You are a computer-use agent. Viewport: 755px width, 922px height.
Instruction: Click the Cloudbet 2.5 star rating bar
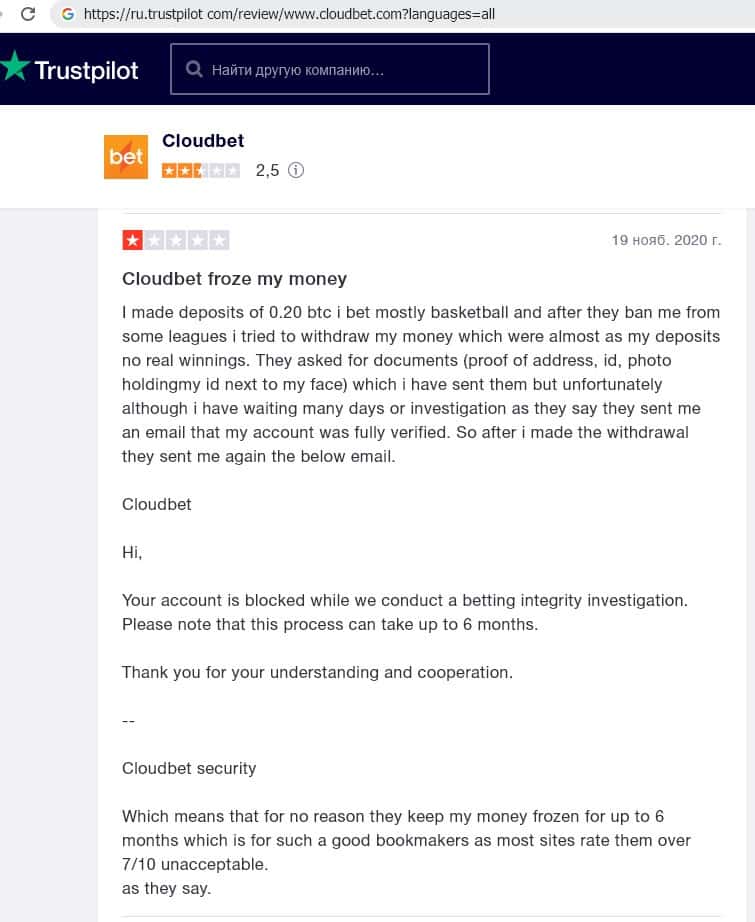click(201, 171)
